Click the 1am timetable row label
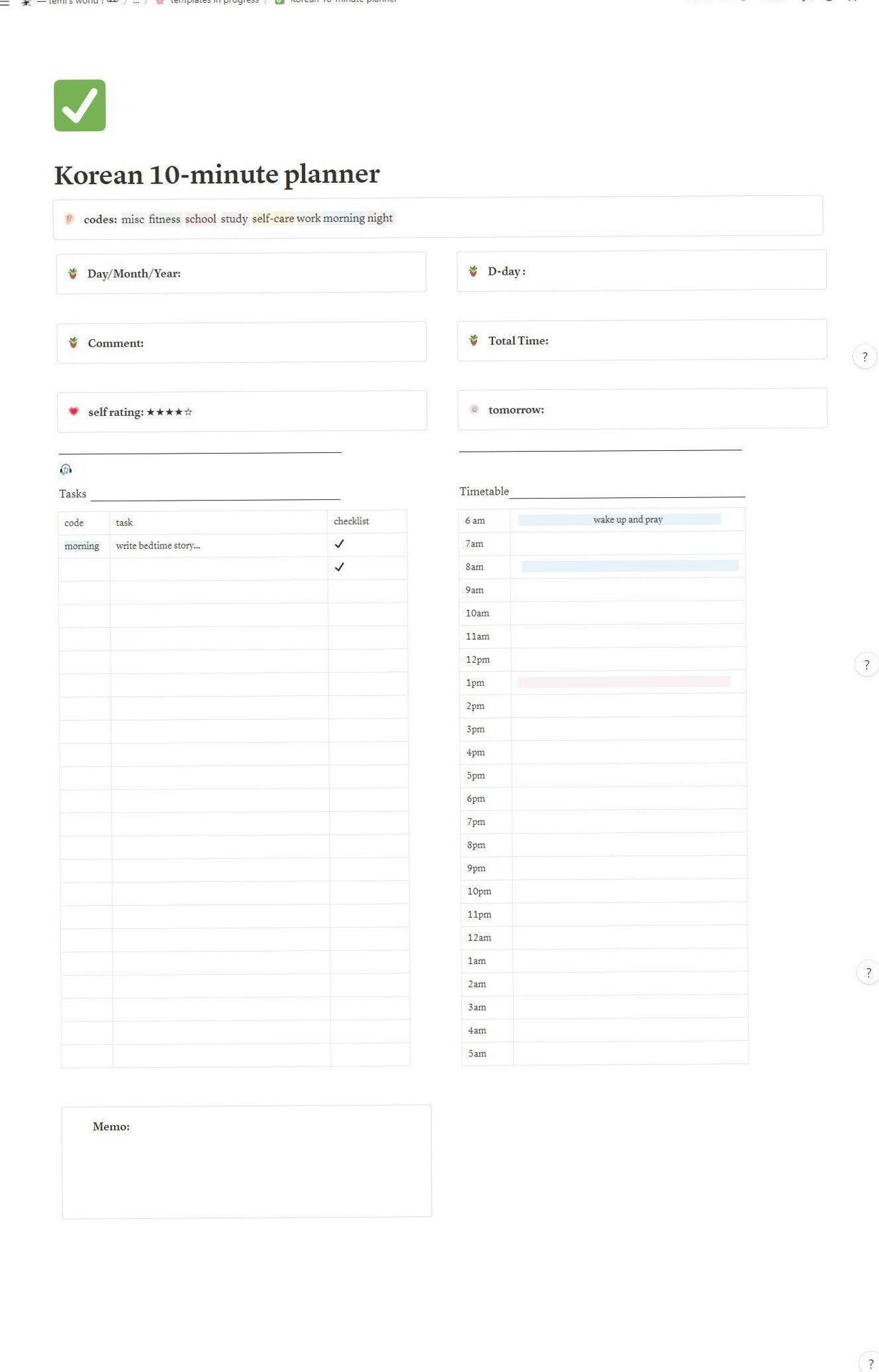 (x=477, y=961)
